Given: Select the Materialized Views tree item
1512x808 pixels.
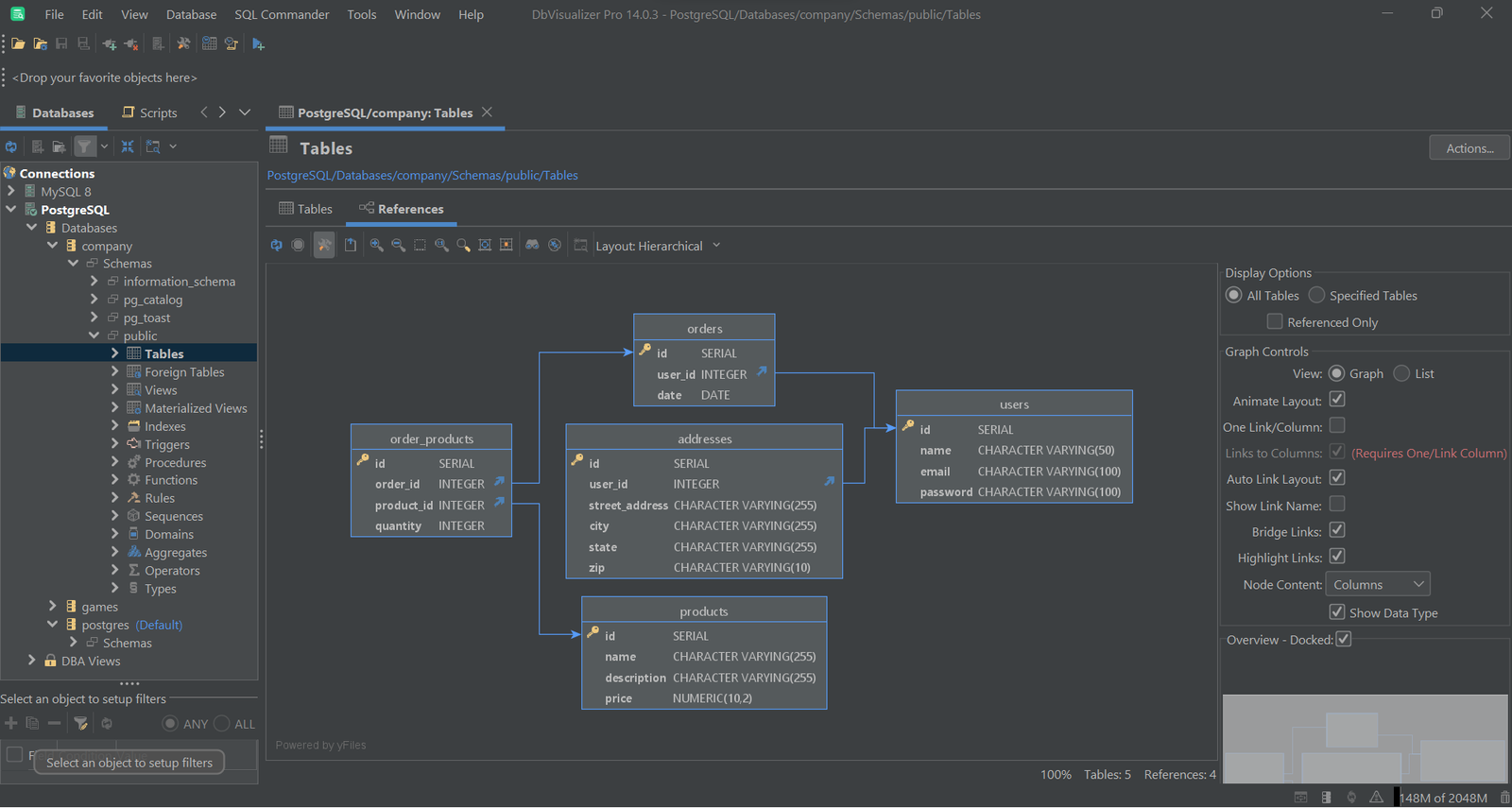Looking at the screenshot, I should point(196,407).
